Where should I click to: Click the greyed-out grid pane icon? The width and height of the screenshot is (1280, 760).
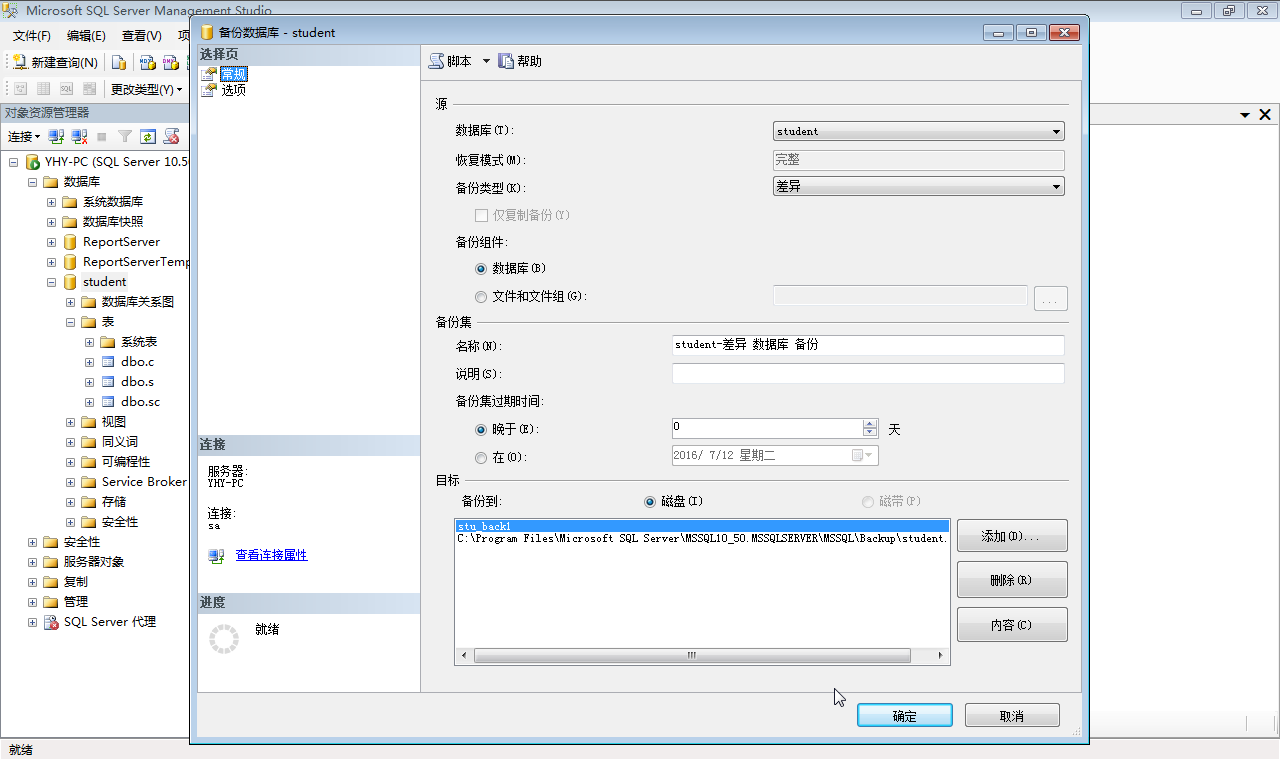[x=43, y=89]
